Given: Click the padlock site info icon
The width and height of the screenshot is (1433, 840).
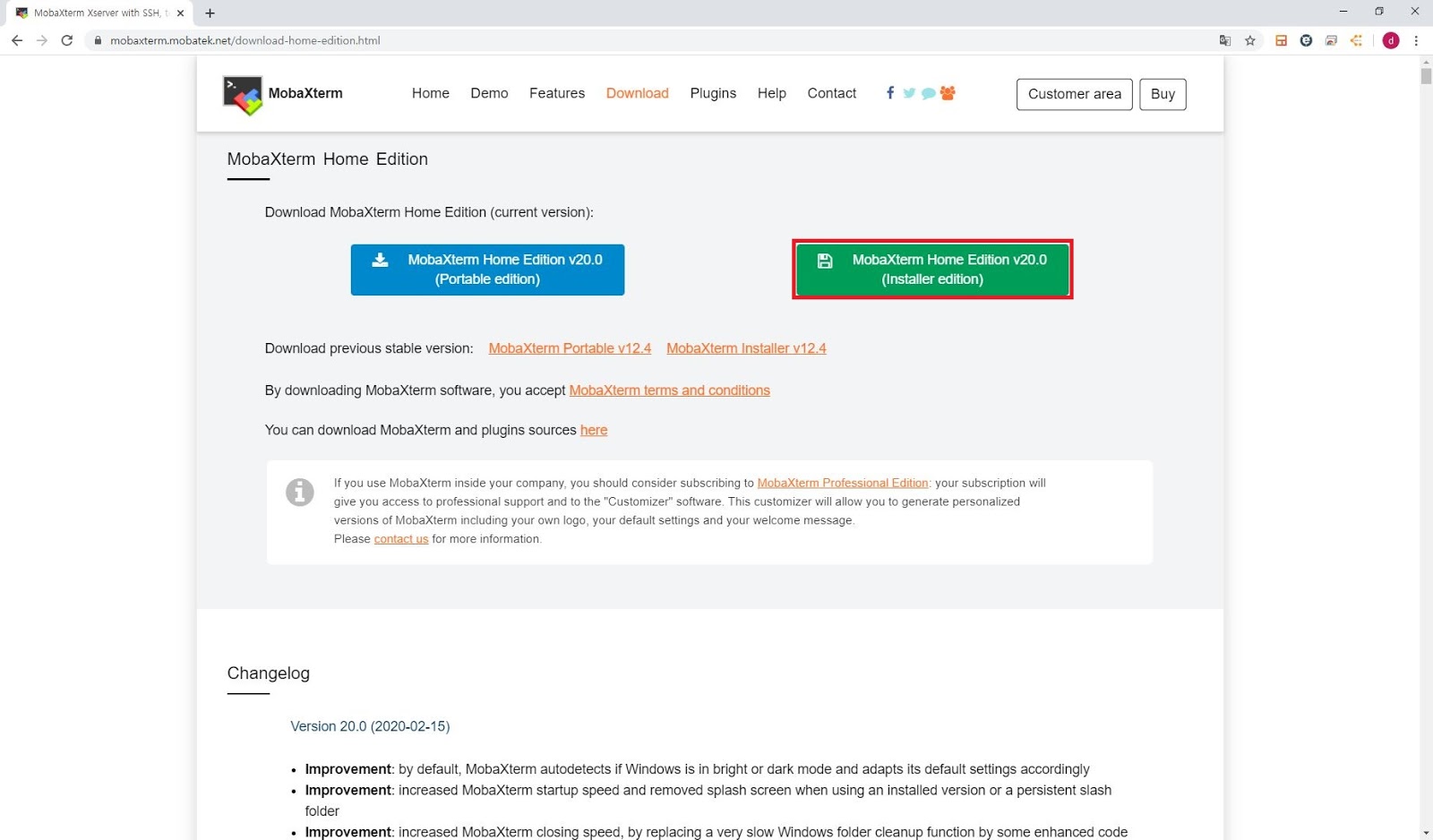Looking at the screenshot, I should coord(98,40).
